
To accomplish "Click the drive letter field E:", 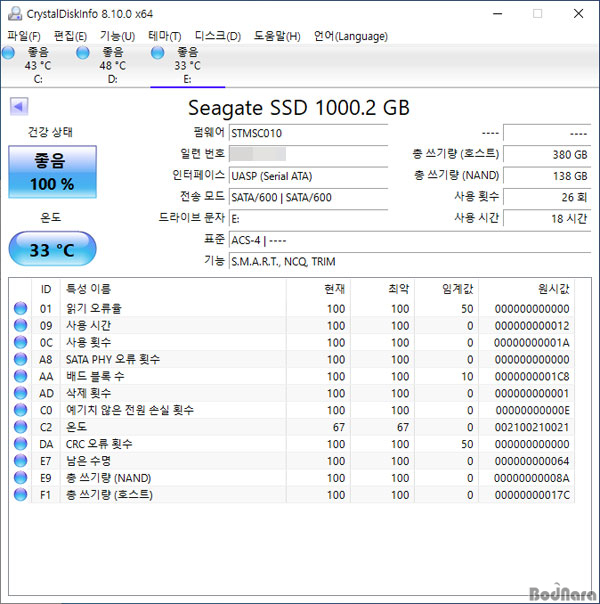I will point(308,219).
